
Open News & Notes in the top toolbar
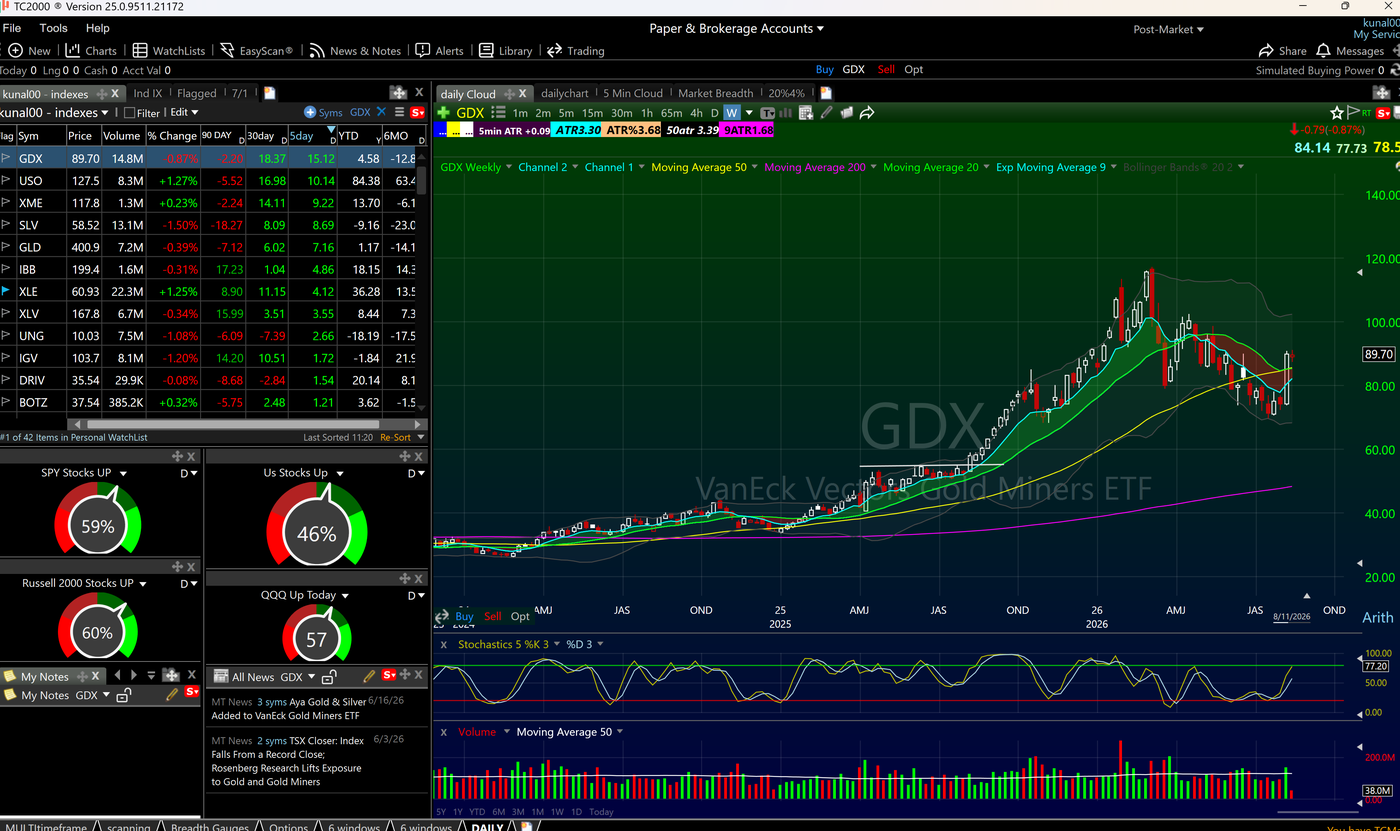(355, 51)
